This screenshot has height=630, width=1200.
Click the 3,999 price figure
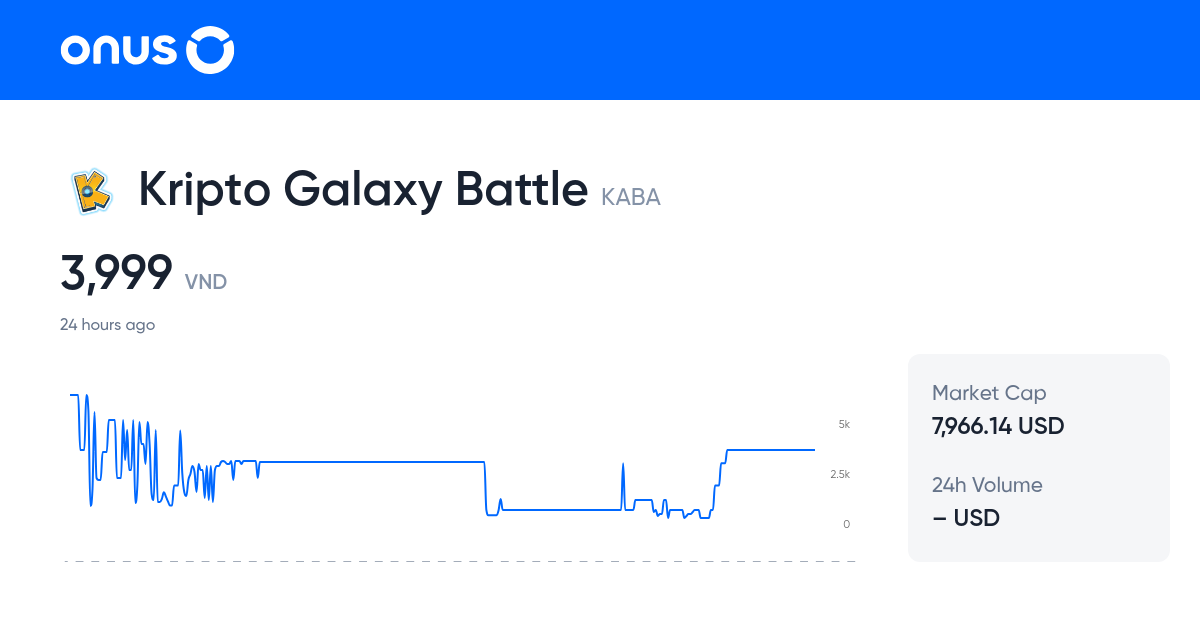(117, 272)
